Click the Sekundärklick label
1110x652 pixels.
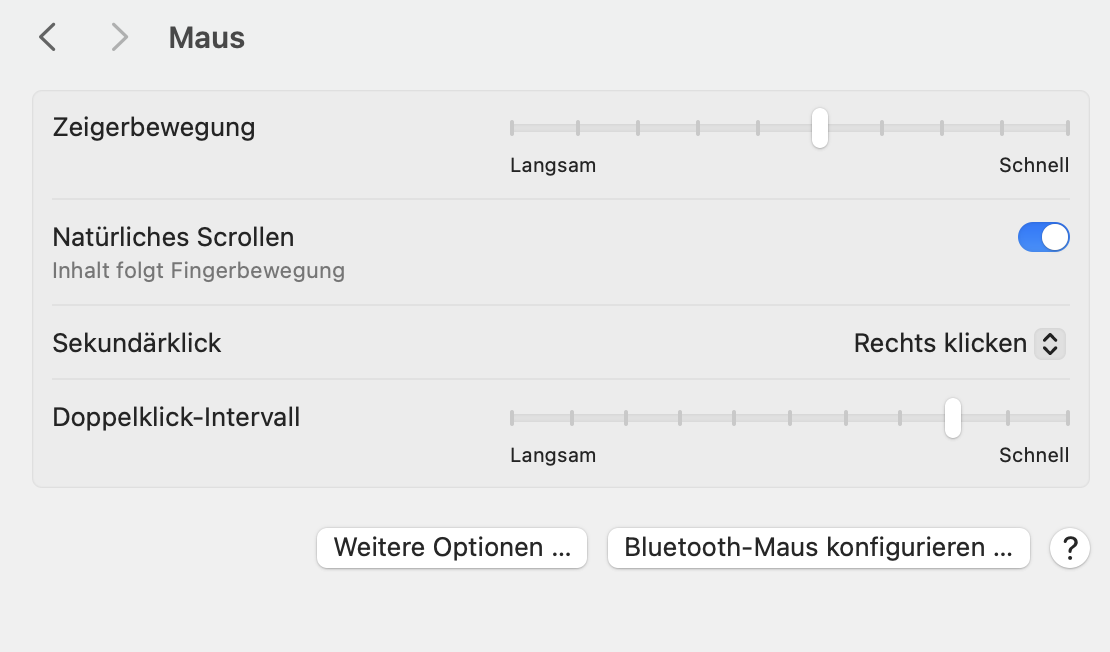tap(137, 343)
